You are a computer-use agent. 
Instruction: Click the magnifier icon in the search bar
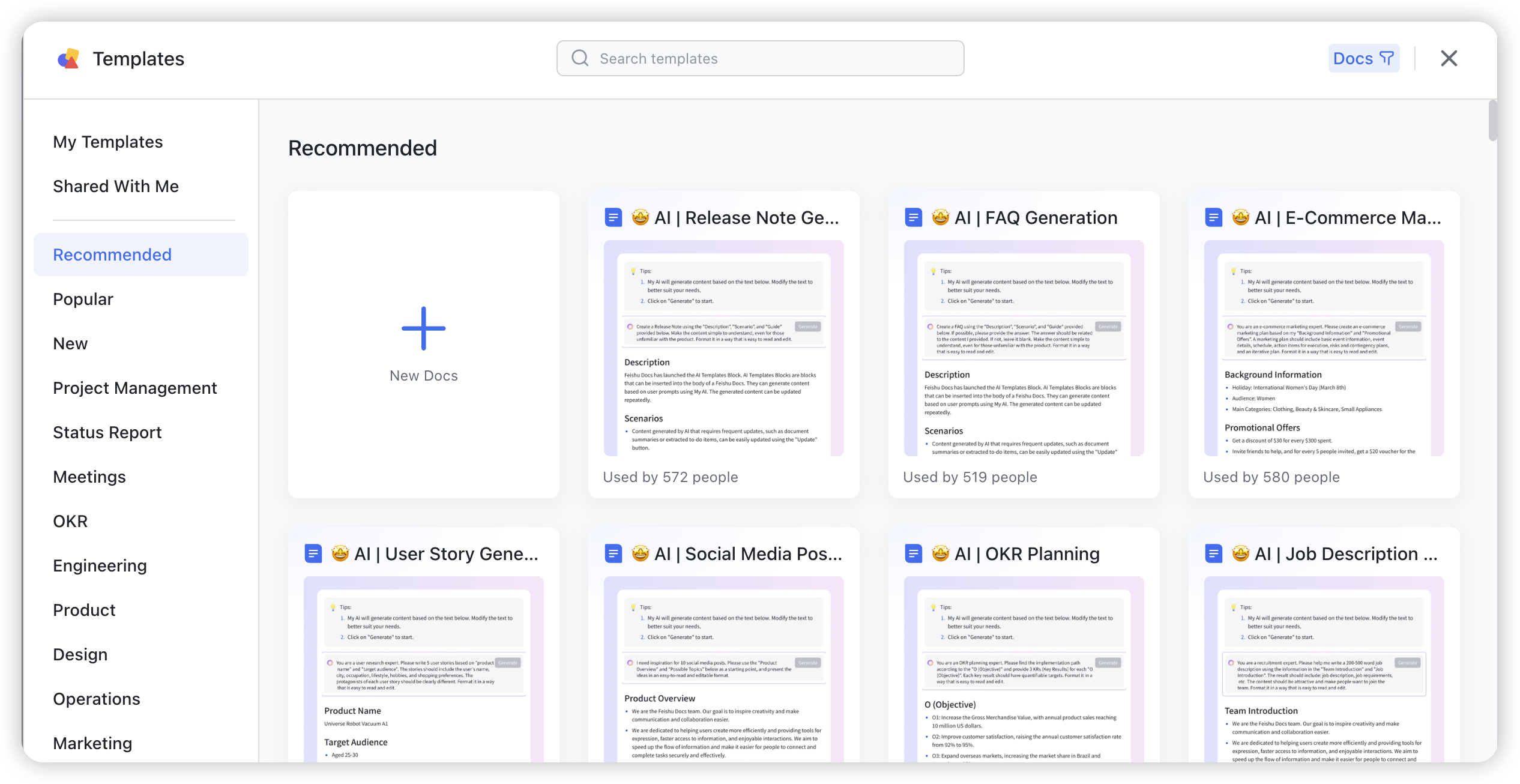(x=580, y=58)
